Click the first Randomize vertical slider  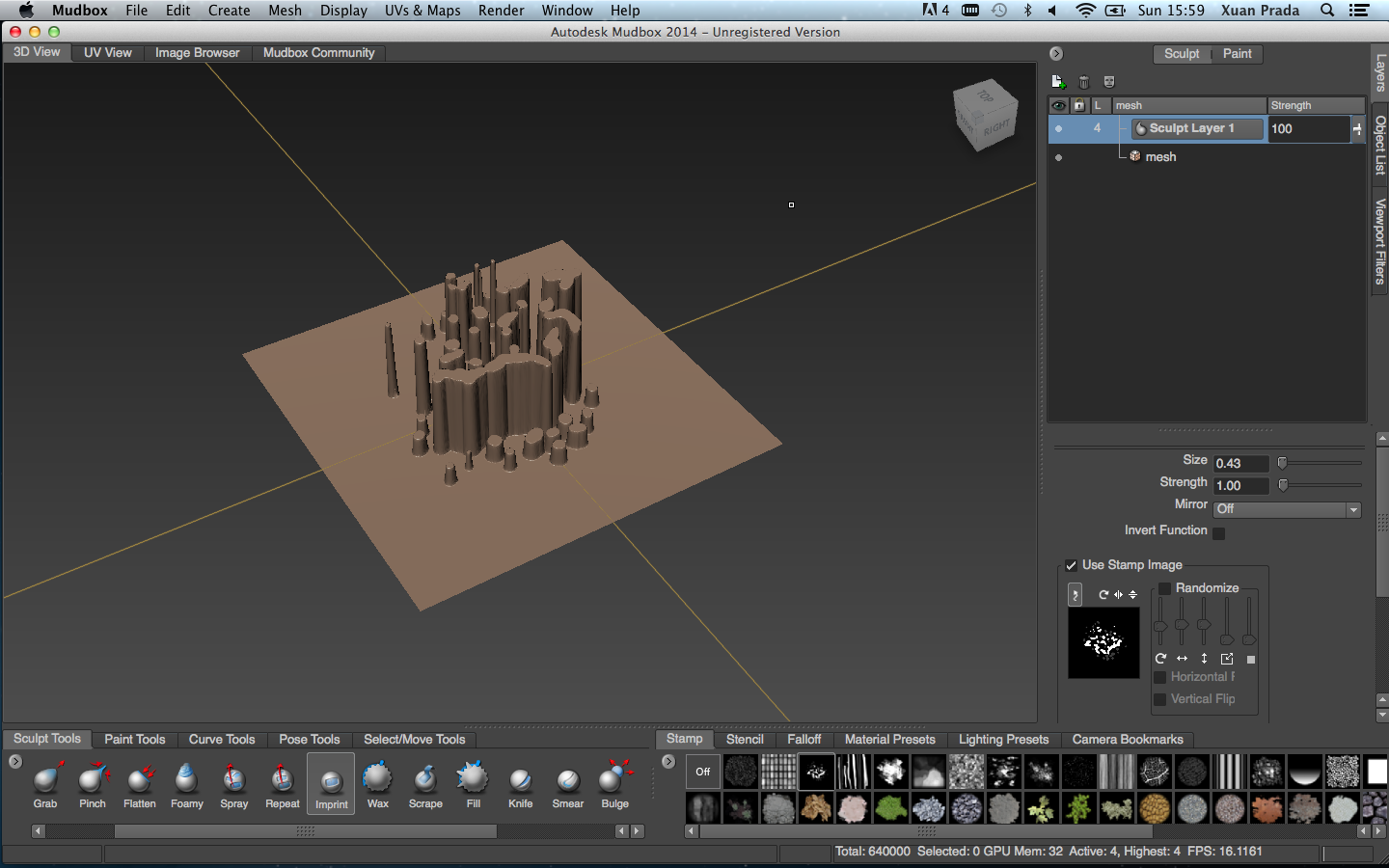[1160, 620]
